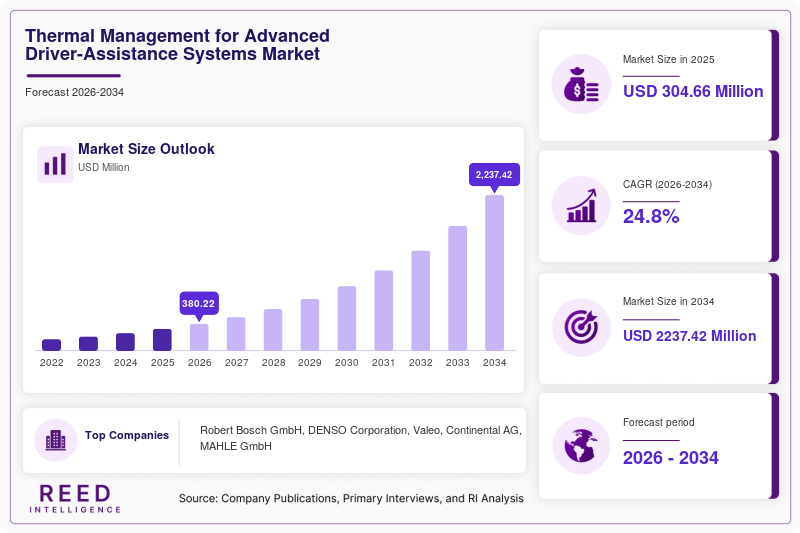The height and width of the screenshot is (533, 800).
Task: Select the 2031 bar in the chart
Action: [384, 311]
